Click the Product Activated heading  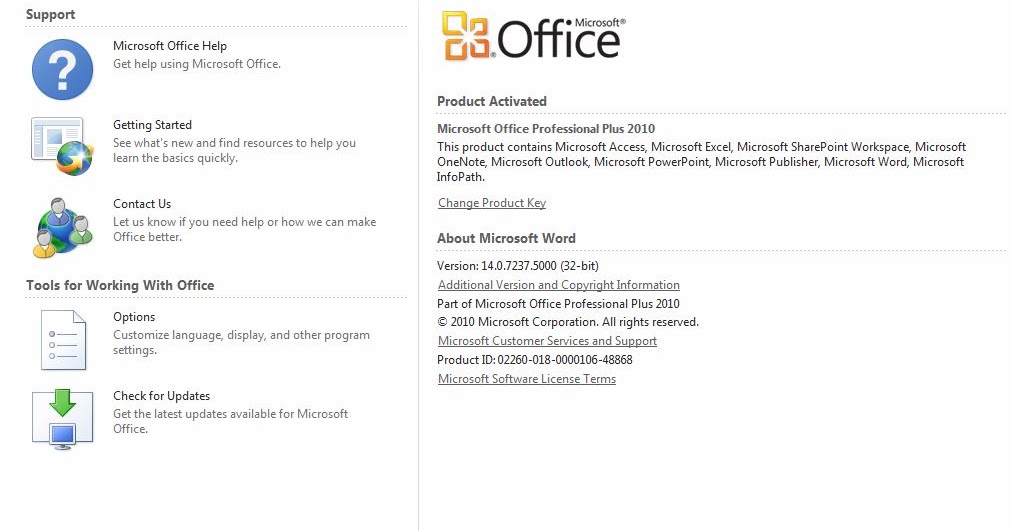pyautogui.click(x=492, y=101)
